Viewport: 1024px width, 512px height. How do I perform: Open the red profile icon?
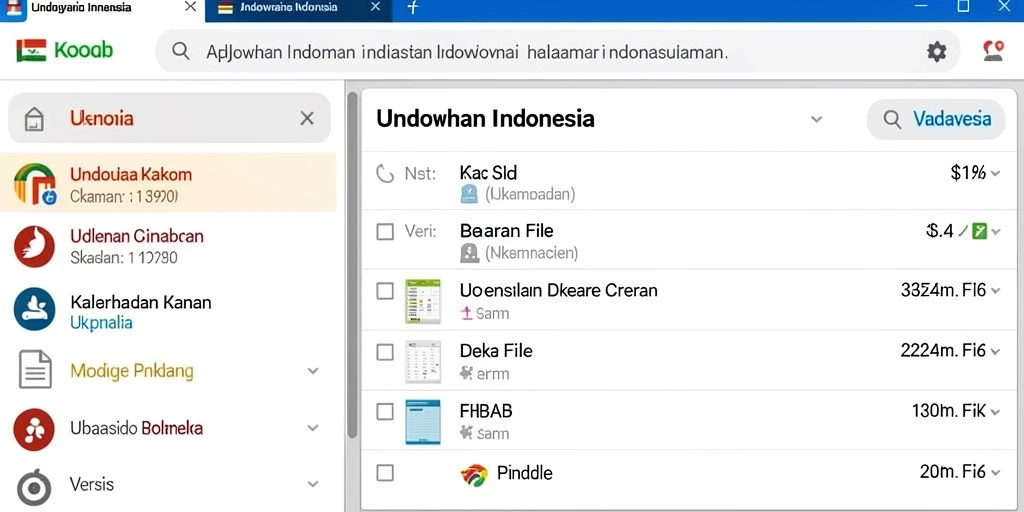pos(993,51)
